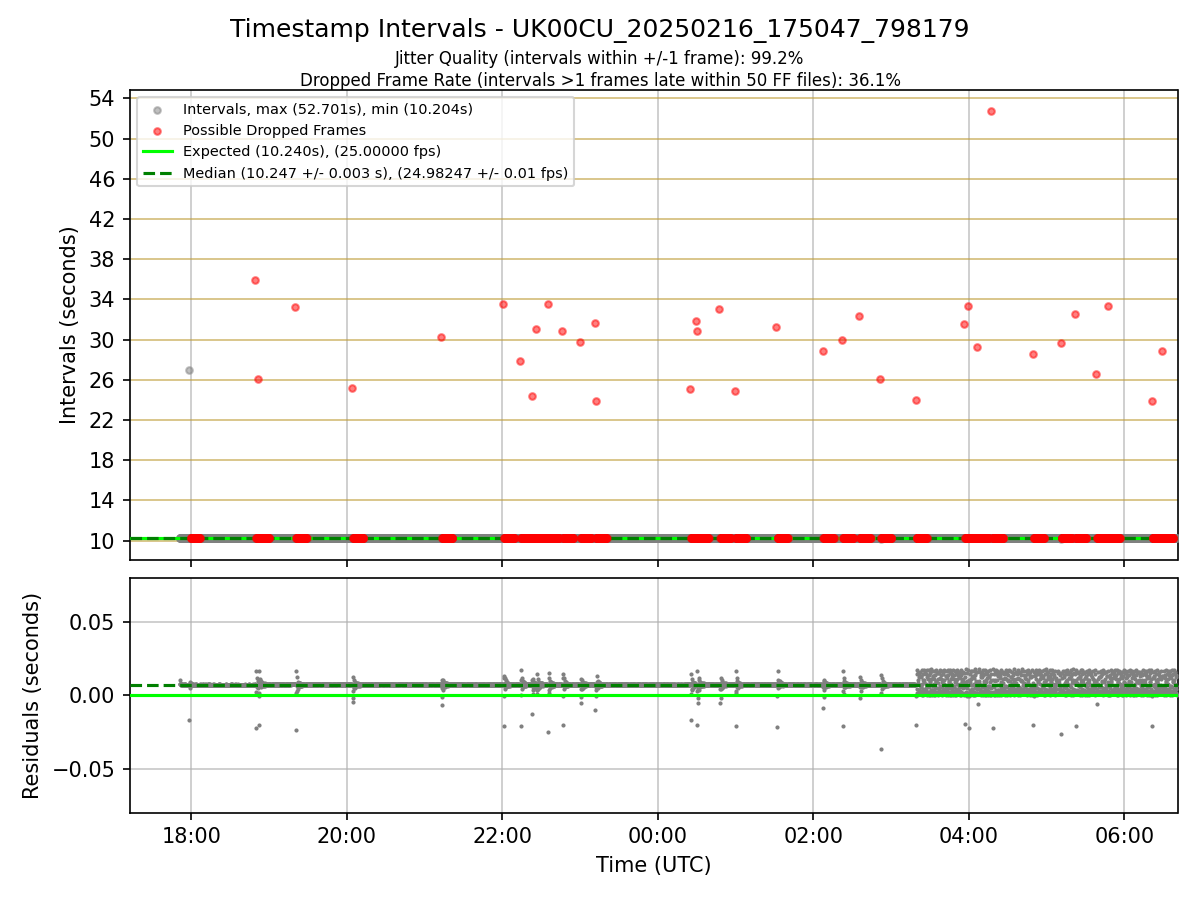Click the '18' y-axis tick label

pos(102,460)
